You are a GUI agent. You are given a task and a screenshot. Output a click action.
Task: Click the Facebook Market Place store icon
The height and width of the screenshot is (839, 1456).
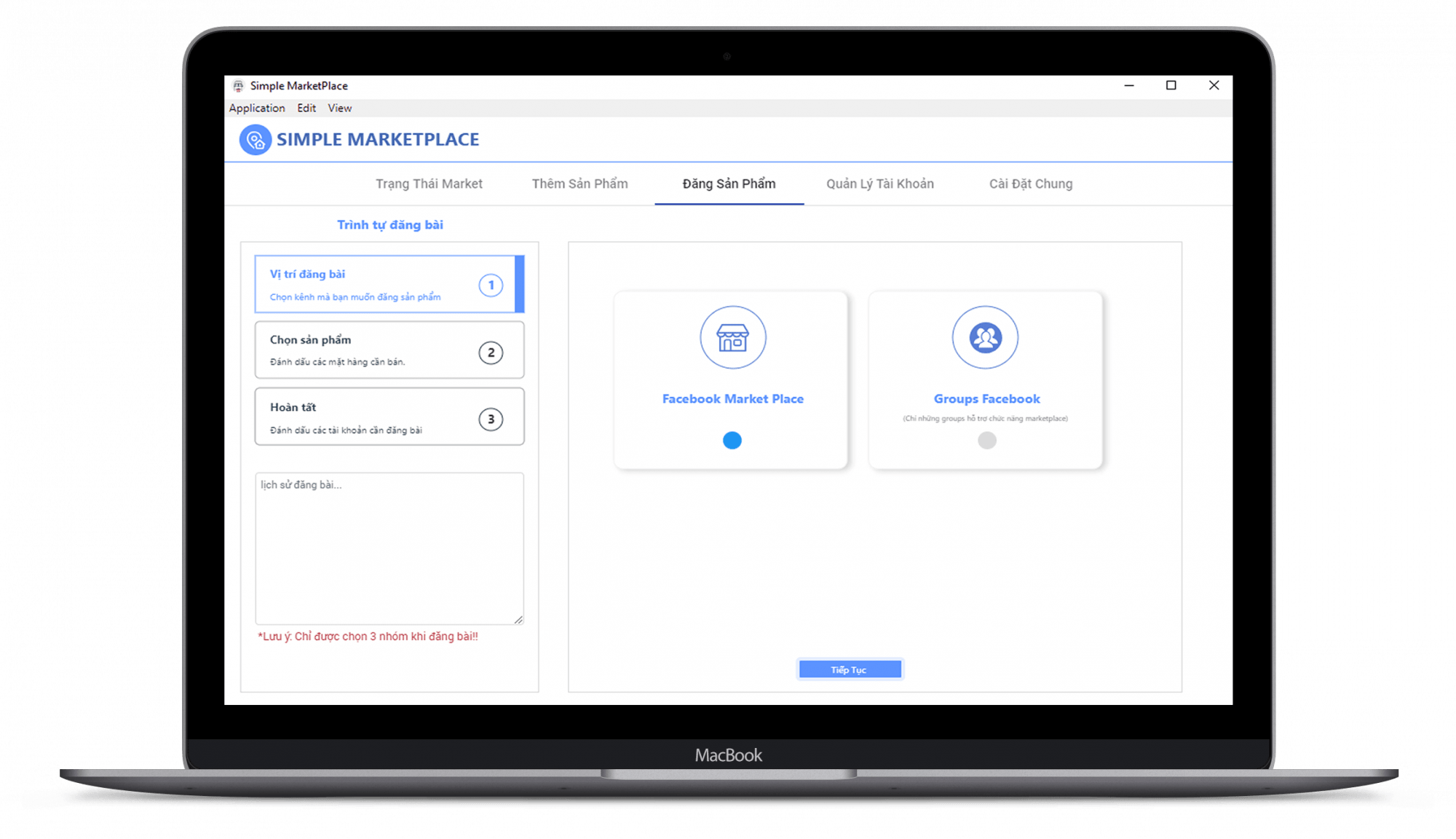tap(732, 337)
